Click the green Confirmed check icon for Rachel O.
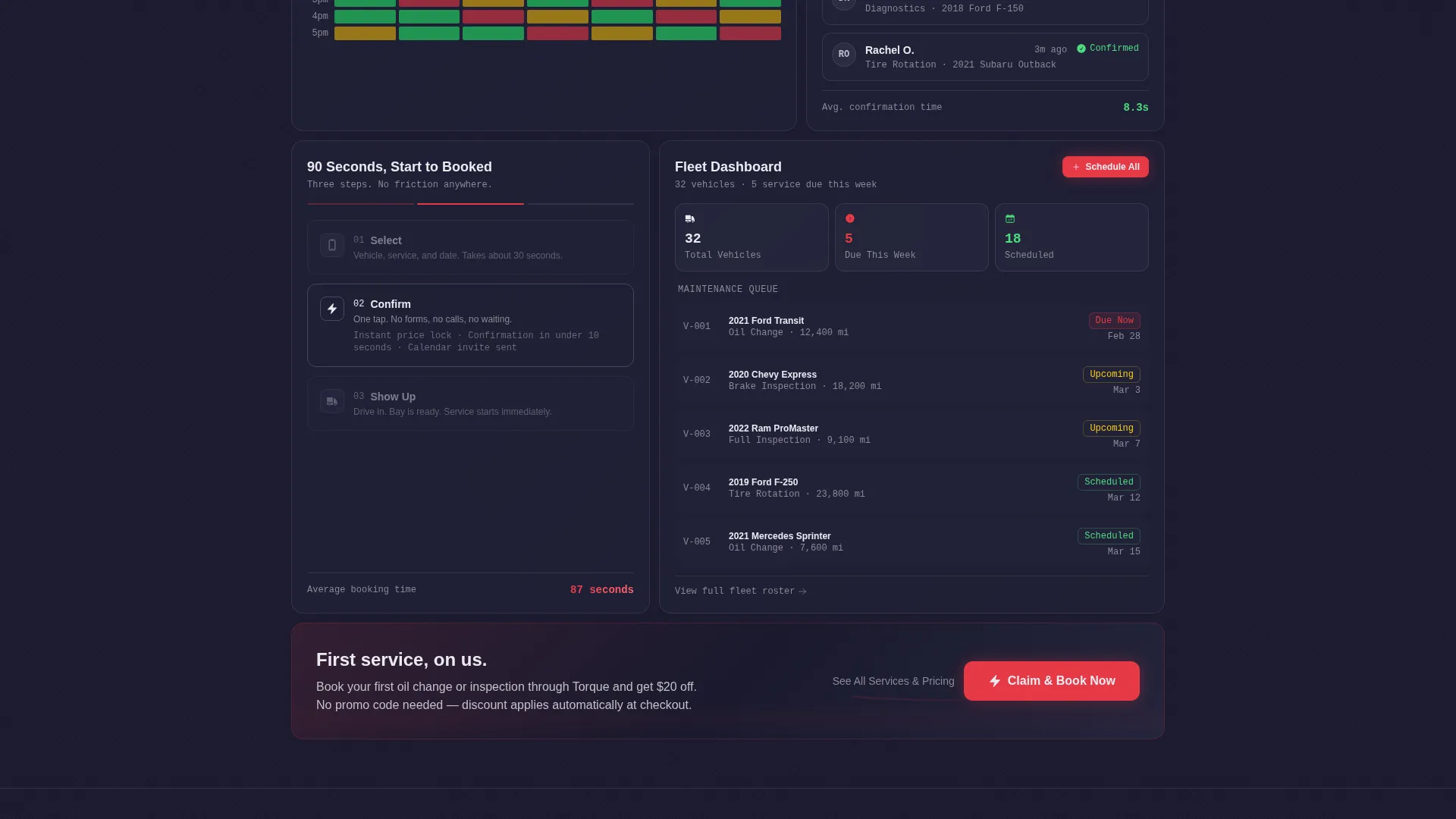This screenshot has height=819, width=1456. pyautogui.click(x=1081, y=49)
